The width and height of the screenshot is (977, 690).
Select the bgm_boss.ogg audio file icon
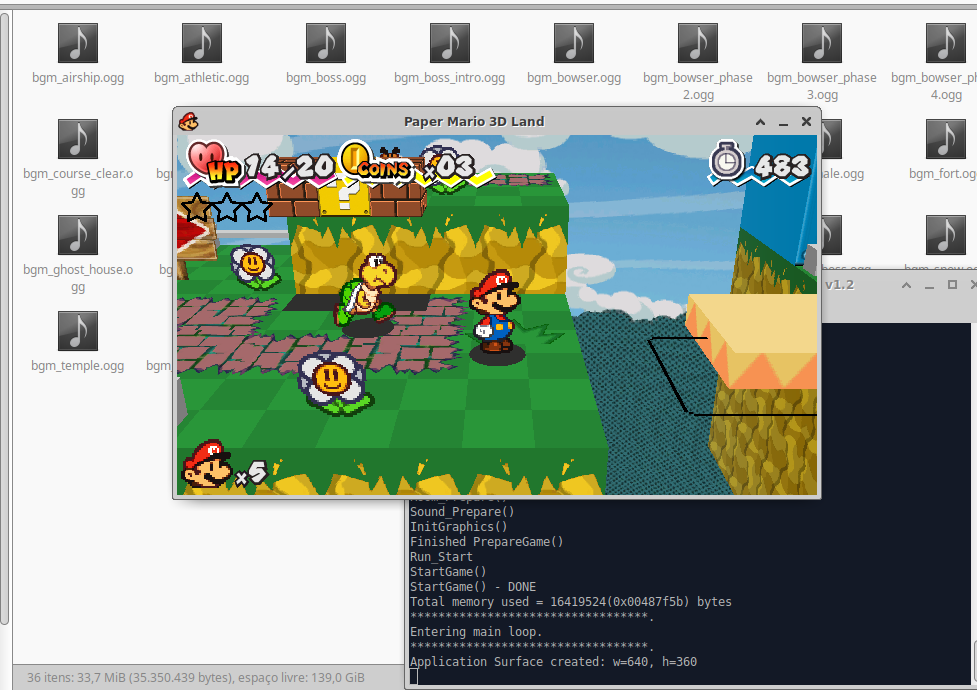pyautogui.click(x=326, y=43)
